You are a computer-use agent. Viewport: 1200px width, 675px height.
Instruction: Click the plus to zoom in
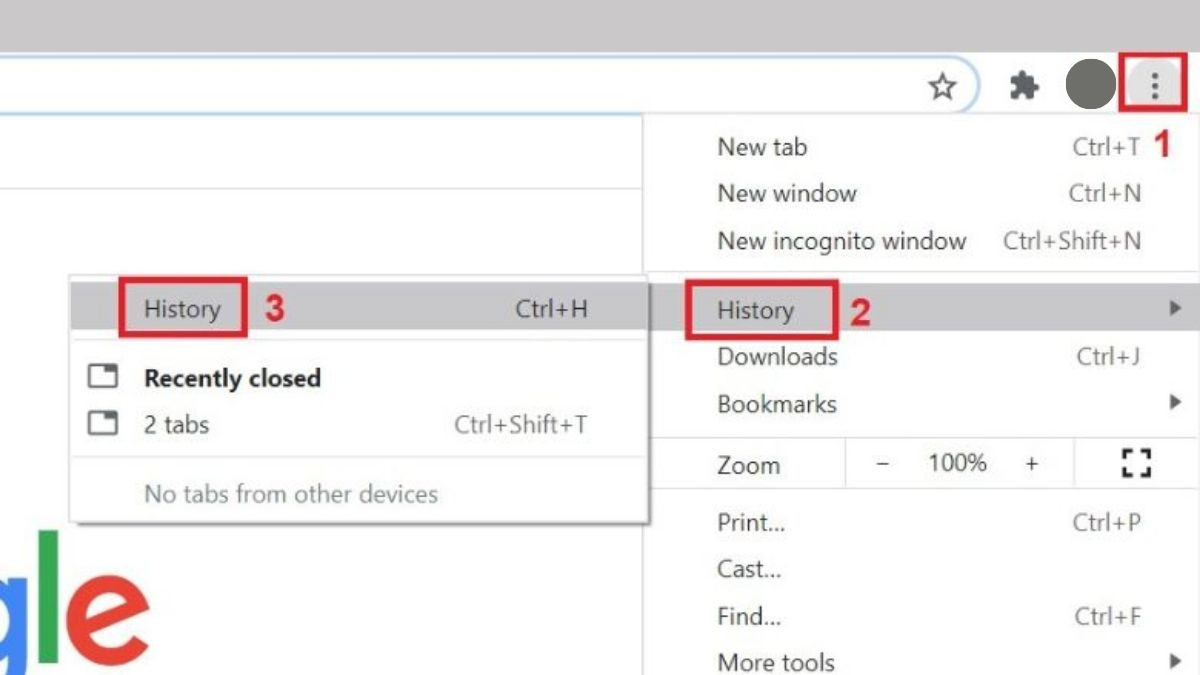tap(1031, 462)
